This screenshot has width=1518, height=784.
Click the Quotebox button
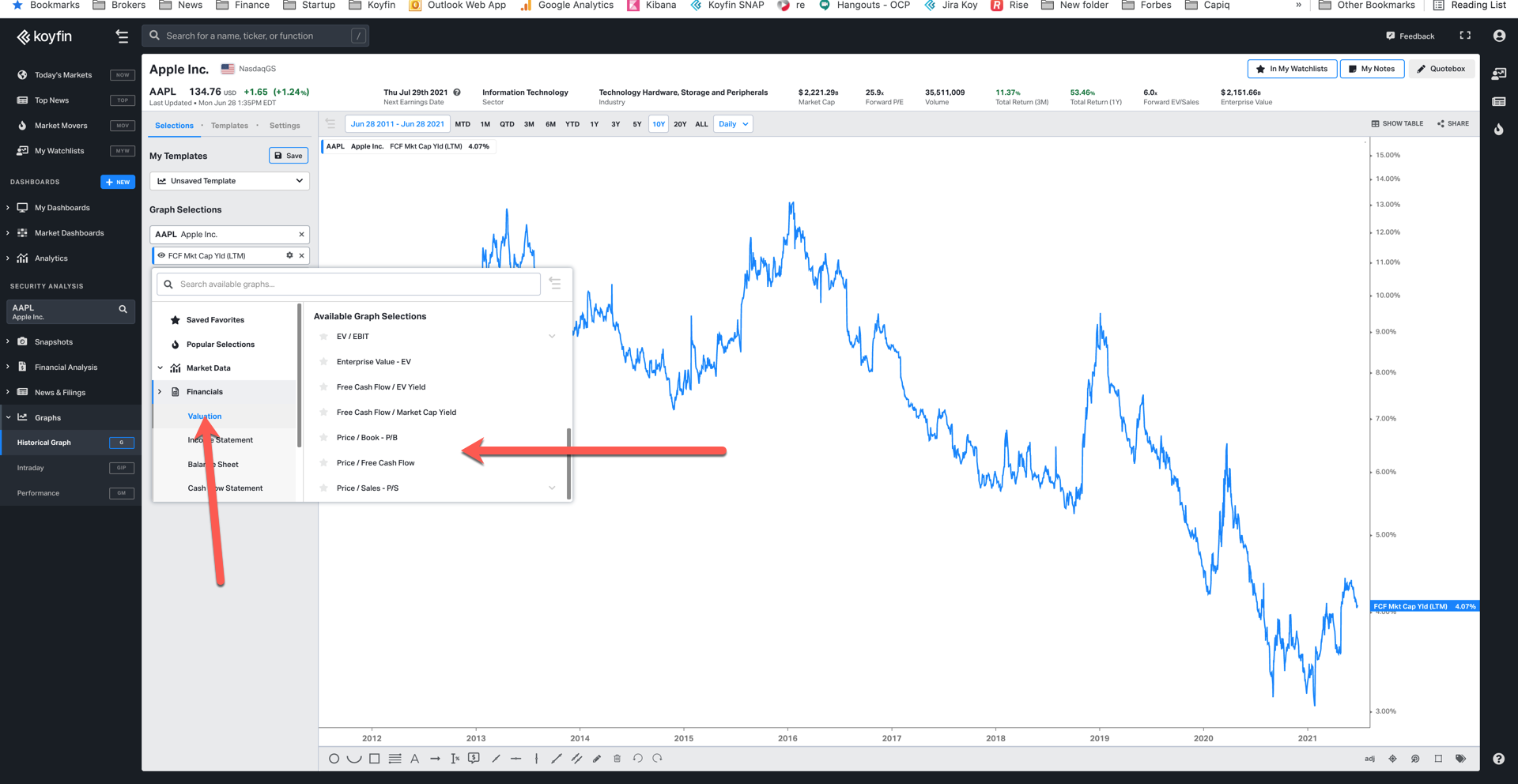tap(1441, 69)
